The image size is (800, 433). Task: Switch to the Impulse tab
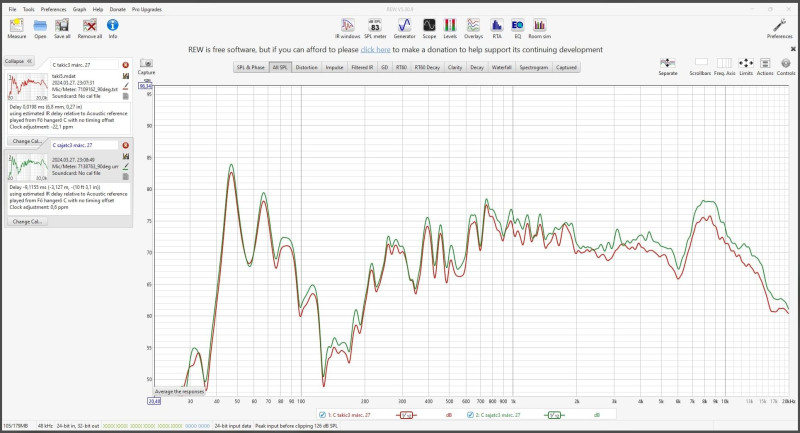point(334,67)
